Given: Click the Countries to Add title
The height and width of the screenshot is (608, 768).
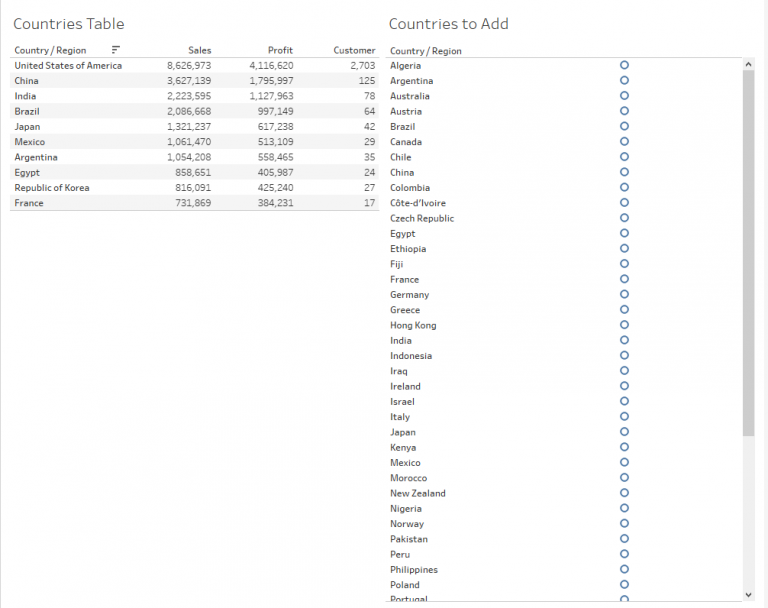Looking at the screenshot, I should 449,24.
